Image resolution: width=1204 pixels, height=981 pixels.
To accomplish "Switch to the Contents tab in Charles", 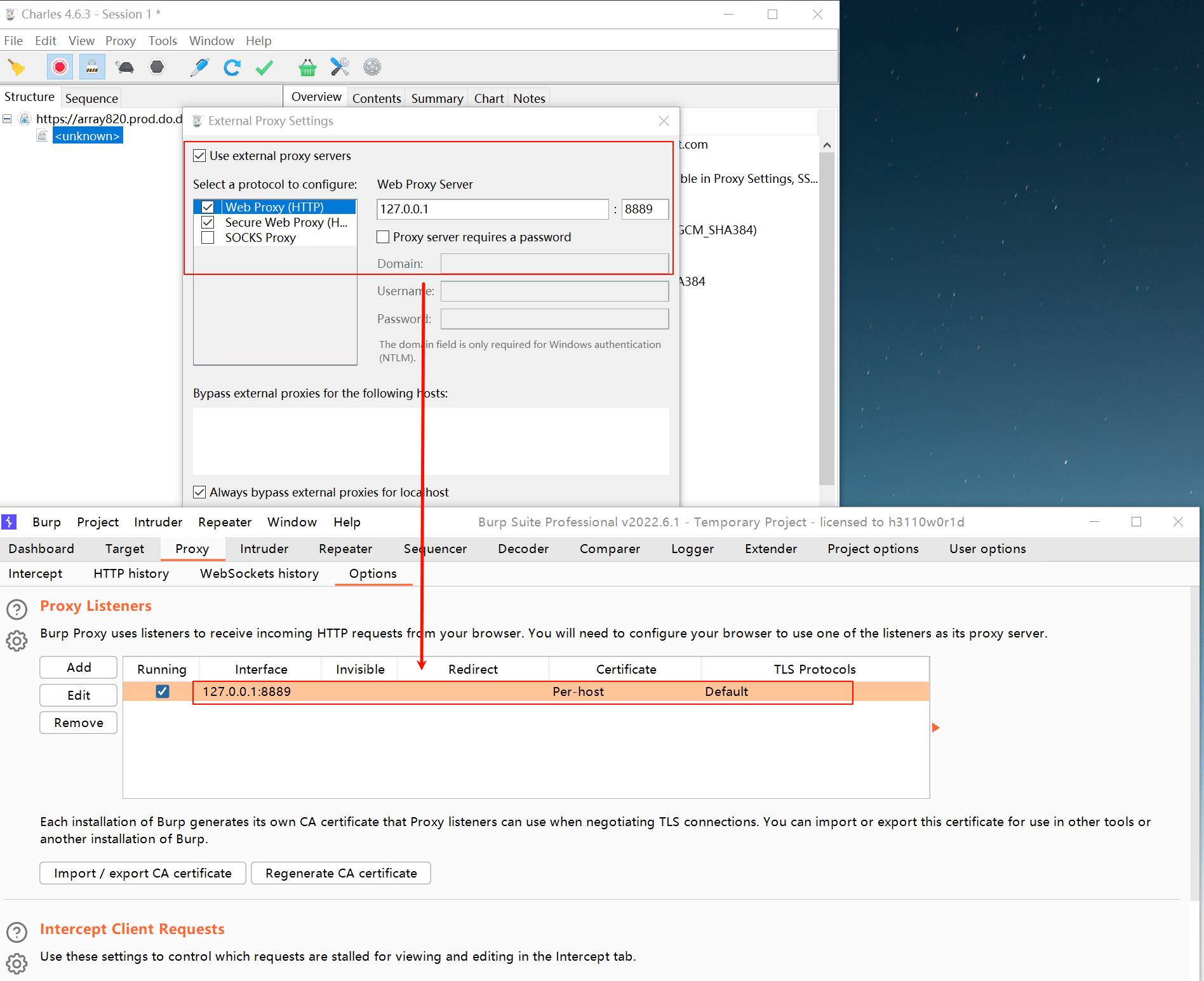I will (x=377, y=98).
